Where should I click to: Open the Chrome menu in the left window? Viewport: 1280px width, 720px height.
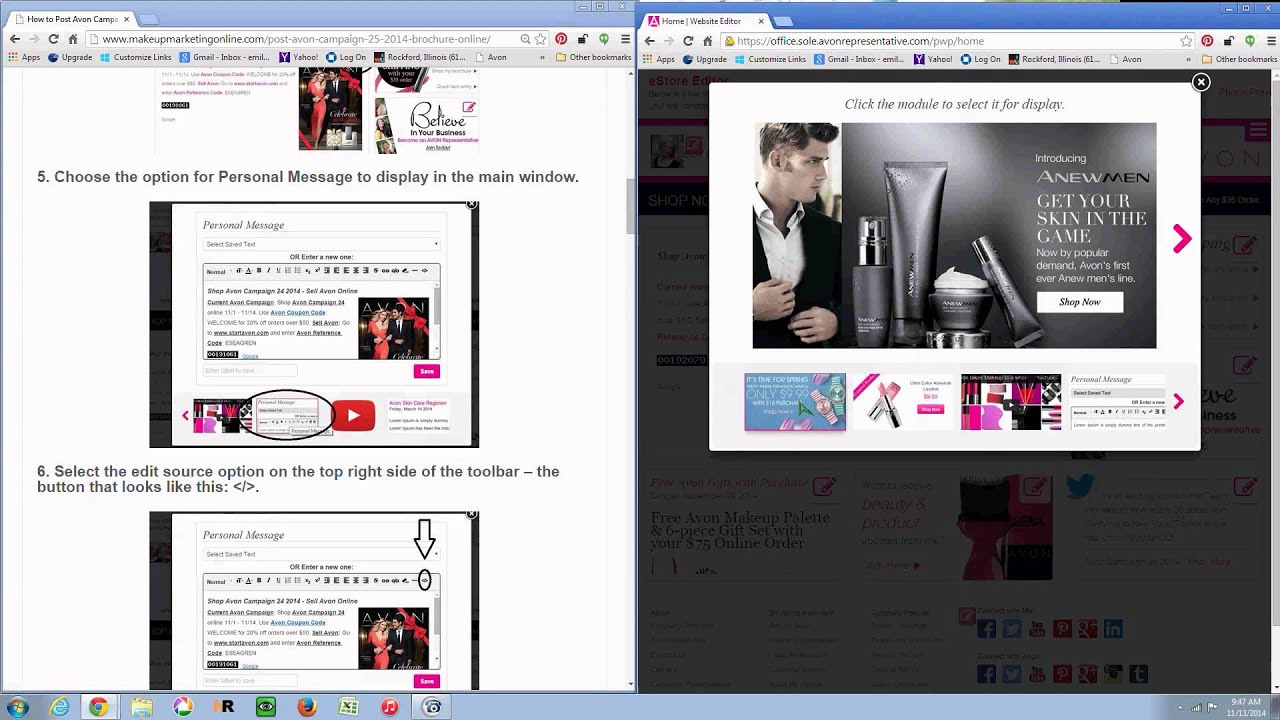626,39
